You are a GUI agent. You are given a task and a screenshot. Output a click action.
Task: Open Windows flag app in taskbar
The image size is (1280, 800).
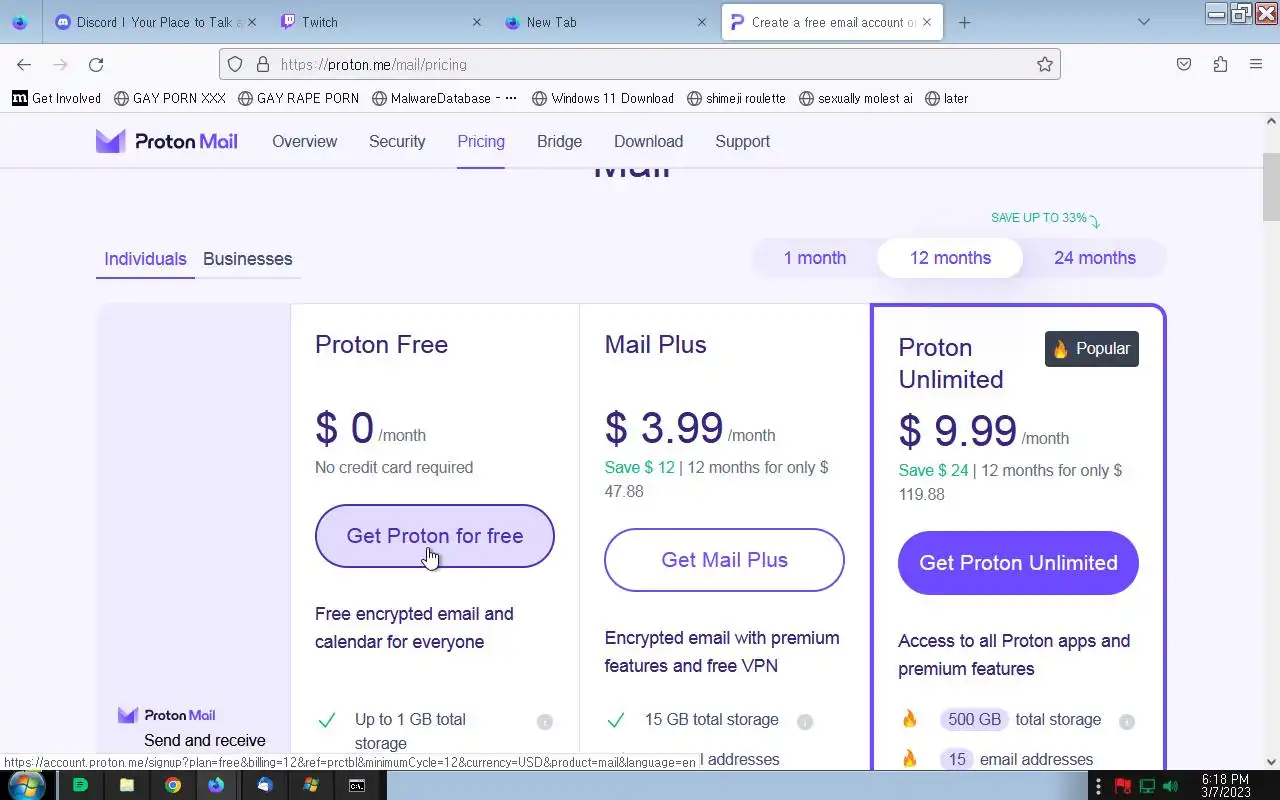point(310,785)
